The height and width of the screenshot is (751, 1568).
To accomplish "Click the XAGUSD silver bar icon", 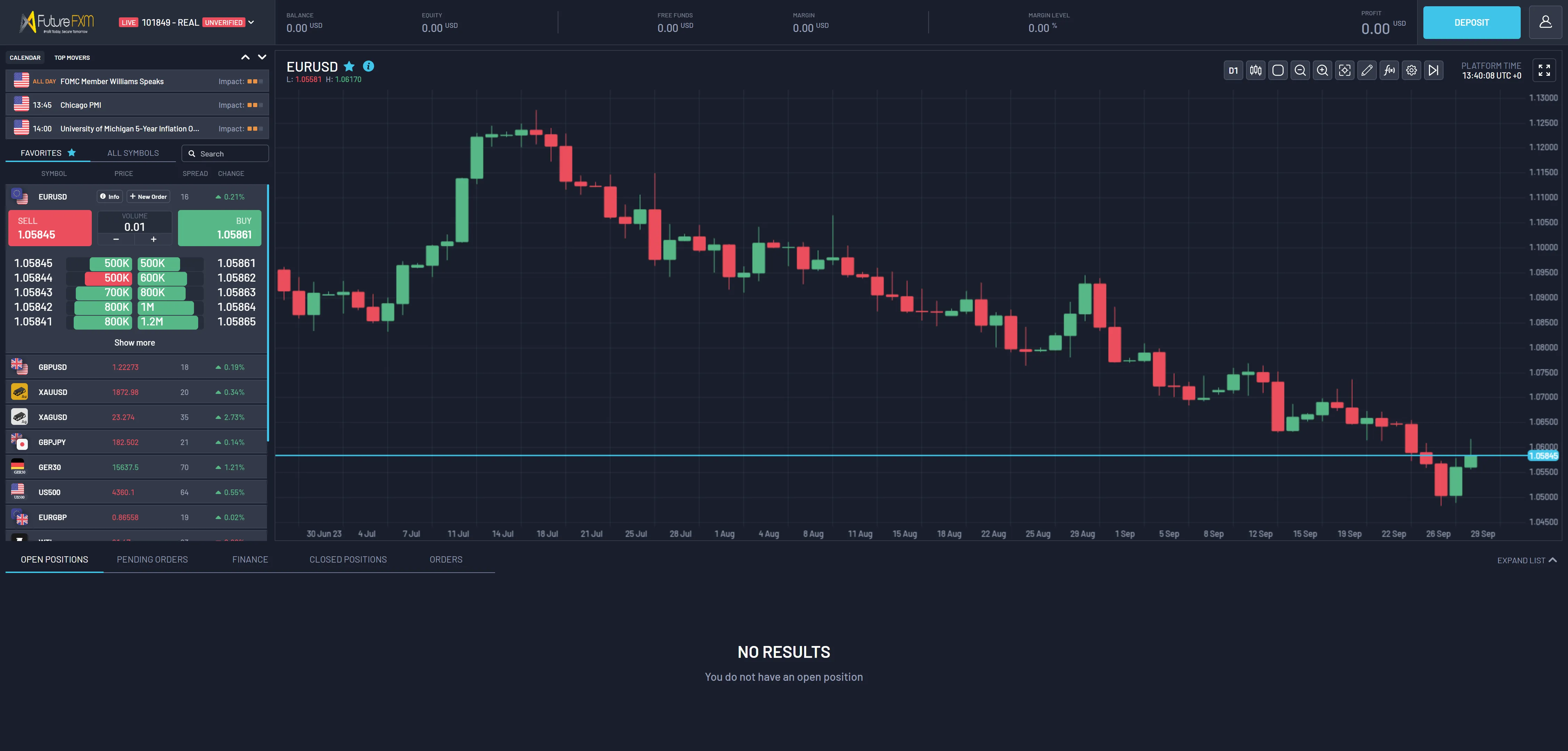I will click(x=19, y=417).
